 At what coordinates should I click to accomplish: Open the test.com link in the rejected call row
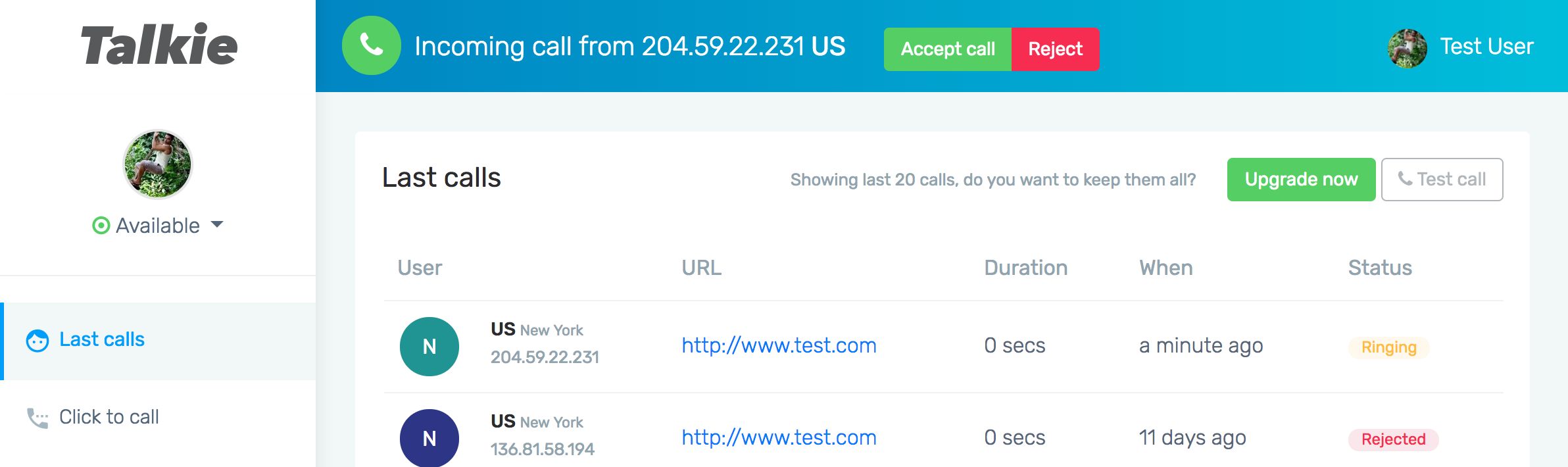779,437
